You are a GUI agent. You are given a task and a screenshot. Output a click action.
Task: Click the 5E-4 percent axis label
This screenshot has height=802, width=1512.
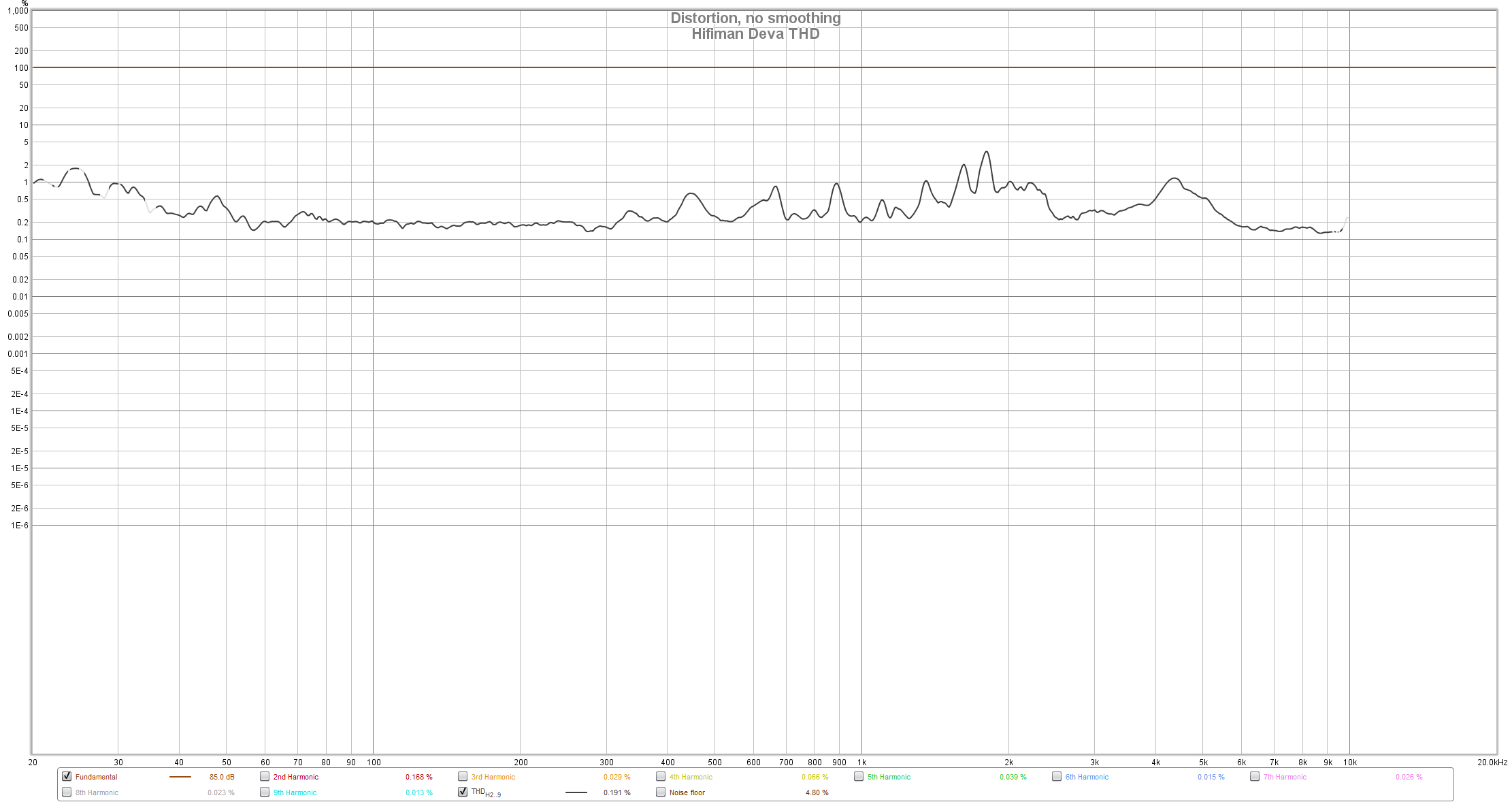(x=20, y=371)
